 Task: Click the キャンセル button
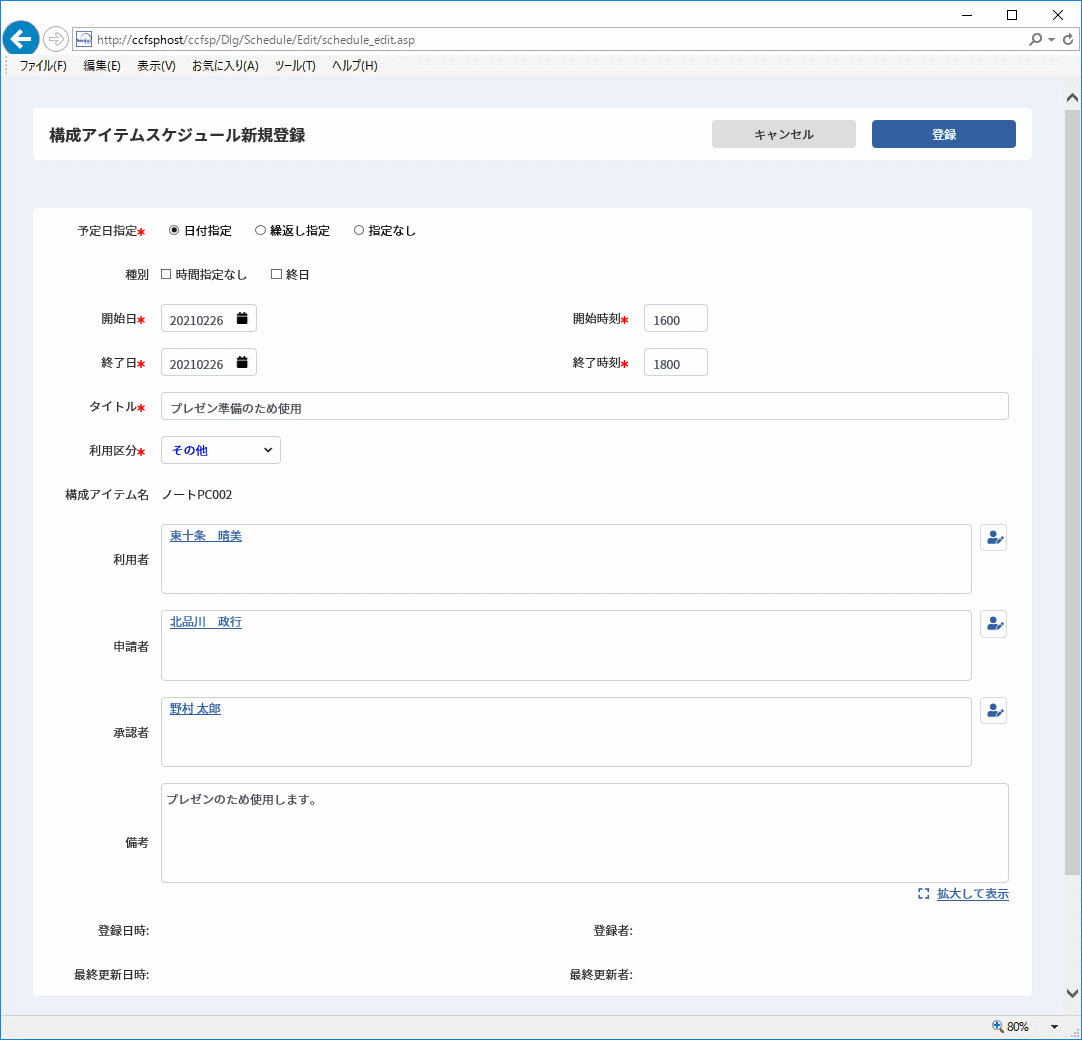point(784,134)
